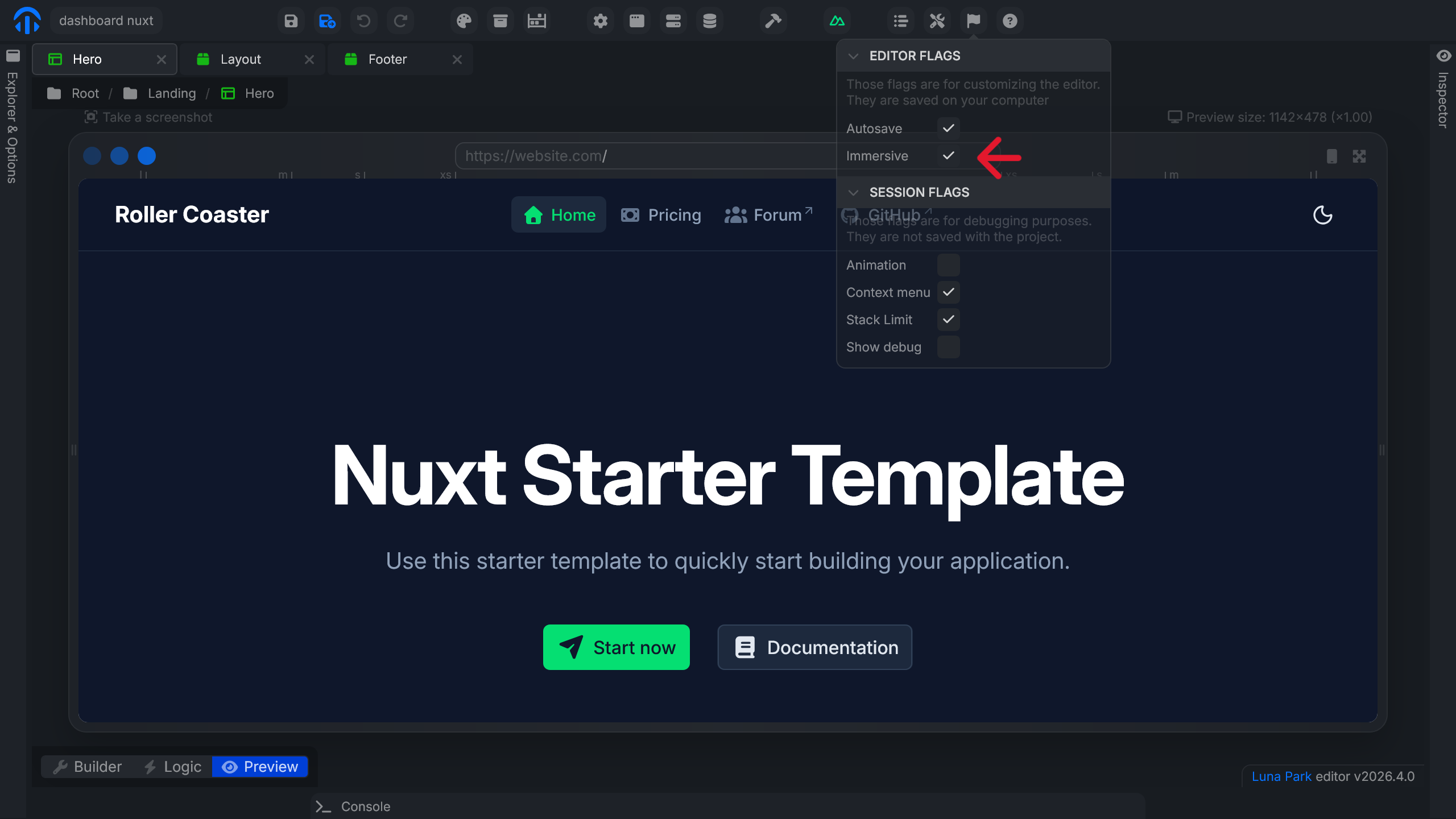Switch to the Hero tab
This screenshot has height=819, width=1456.
click(105, 59)
